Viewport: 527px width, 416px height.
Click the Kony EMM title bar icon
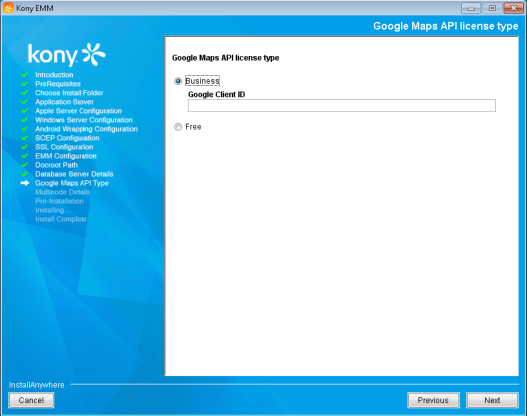tap(8, 8)
